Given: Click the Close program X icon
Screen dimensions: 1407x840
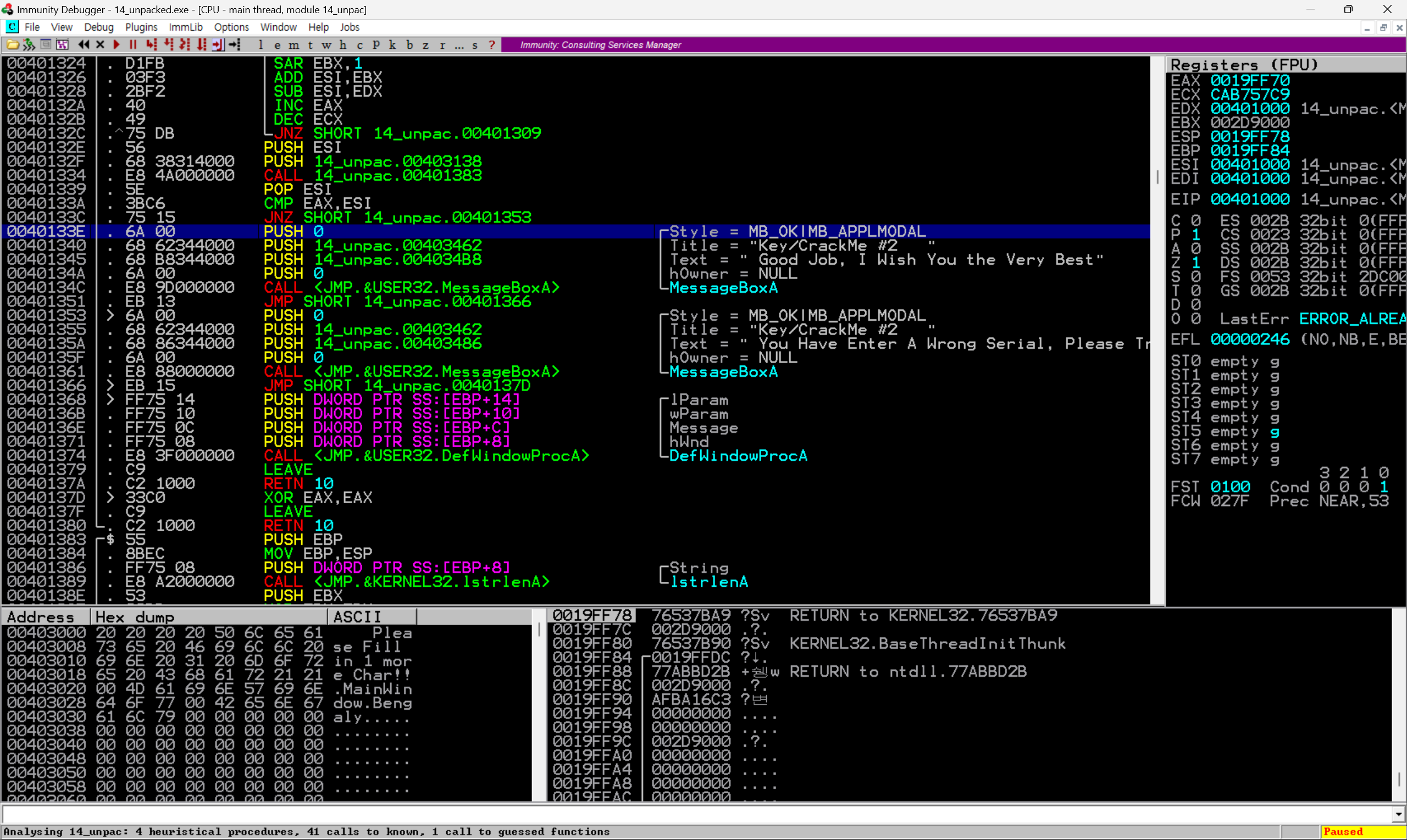Looking at the screenshot, I should (100, 44).
